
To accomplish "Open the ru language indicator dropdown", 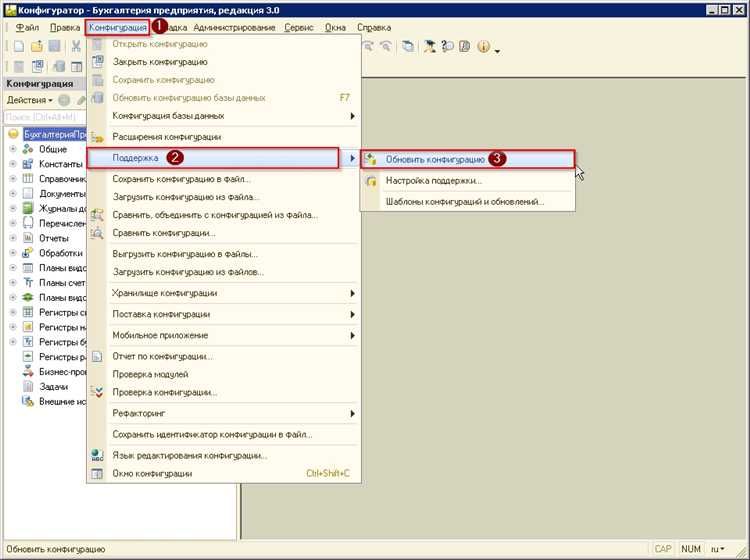I will point(717,549).
